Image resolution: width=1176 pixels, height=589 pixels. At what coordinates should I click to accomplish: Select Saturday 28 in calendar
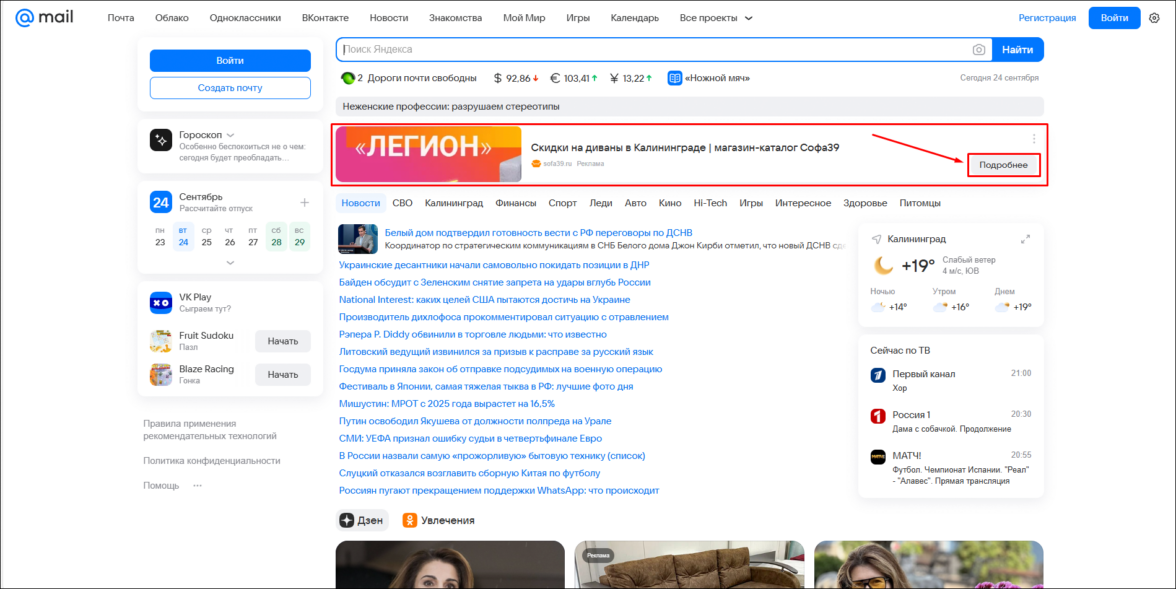point(277,236)
